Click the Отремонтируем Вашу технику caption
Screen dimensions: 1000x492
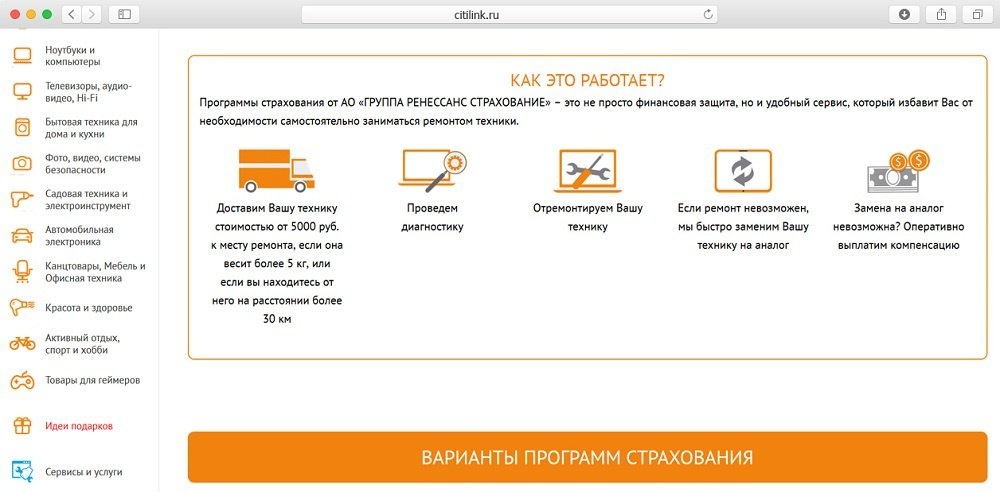point(587,218)
